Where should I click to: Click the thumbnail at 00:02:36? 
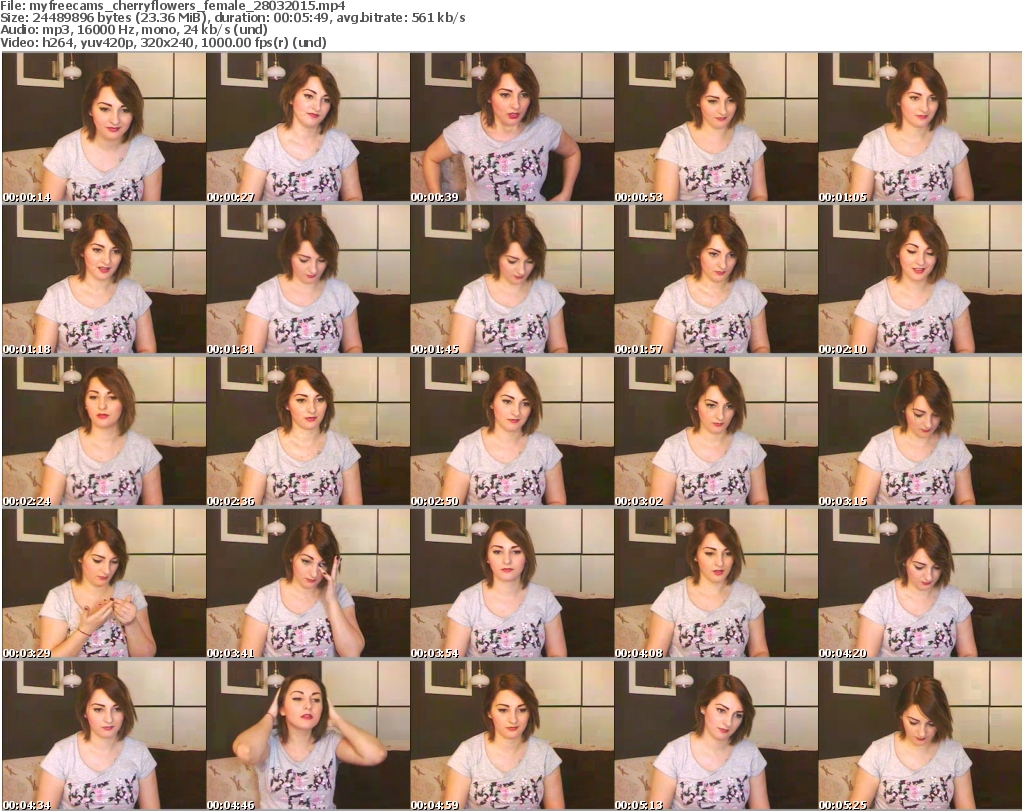tap(308, 432)
